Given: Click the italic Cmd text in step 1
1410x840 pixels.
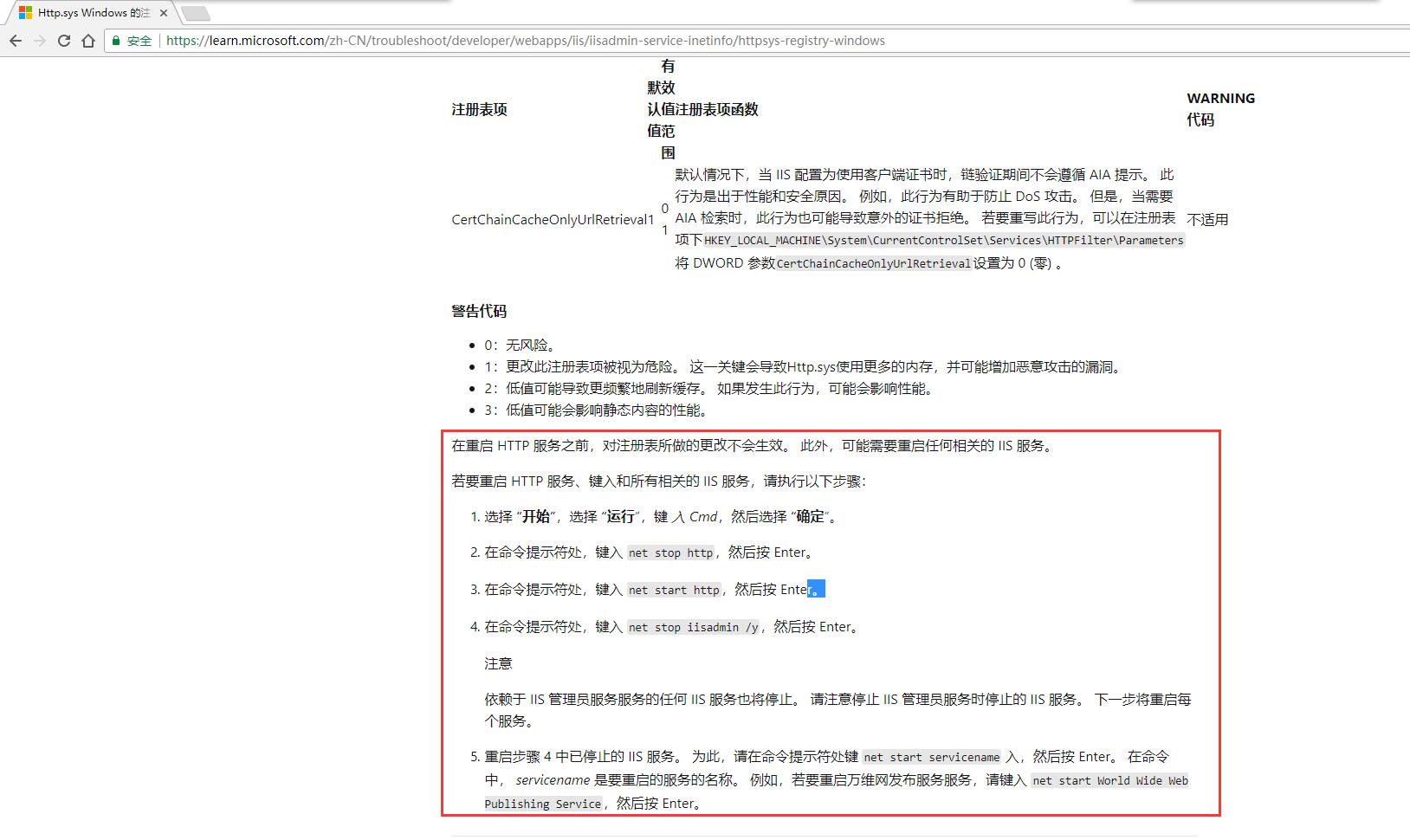Looking at the screenshot, I should [703, 516].
